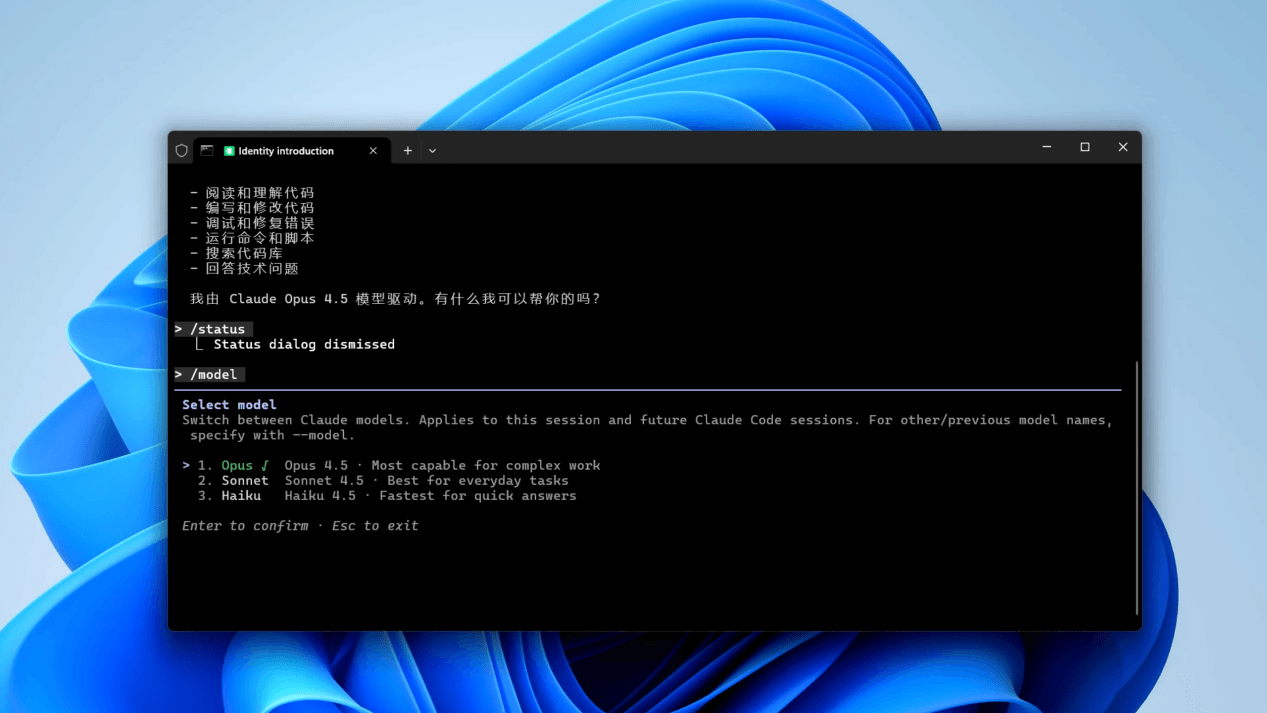
Task: Click the green icon on the Identity introduction tab
Action: (x=229, y=151)
